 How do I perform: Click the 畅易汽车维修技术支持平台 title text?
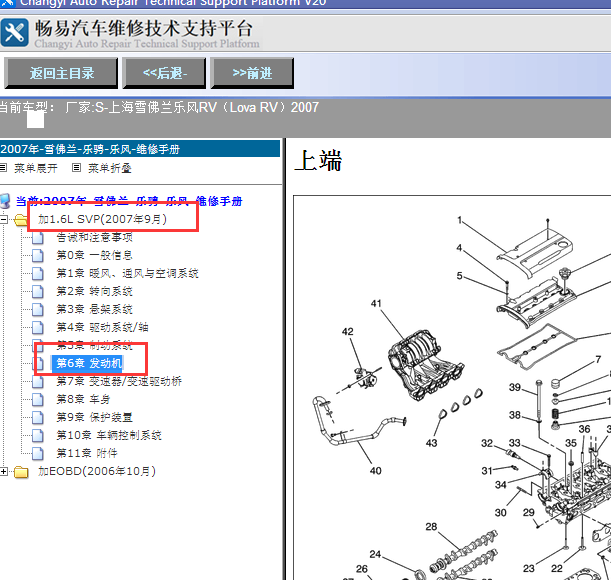144,28
